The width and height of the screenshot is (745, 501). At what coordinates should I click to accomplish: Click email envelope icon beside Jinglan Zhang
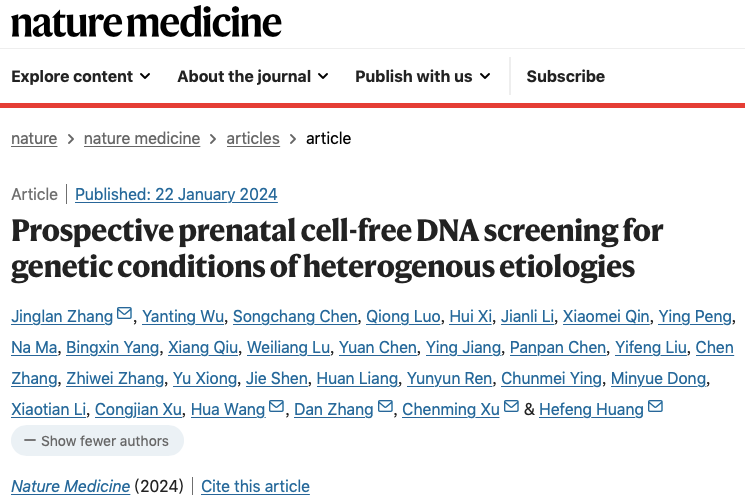124,314
